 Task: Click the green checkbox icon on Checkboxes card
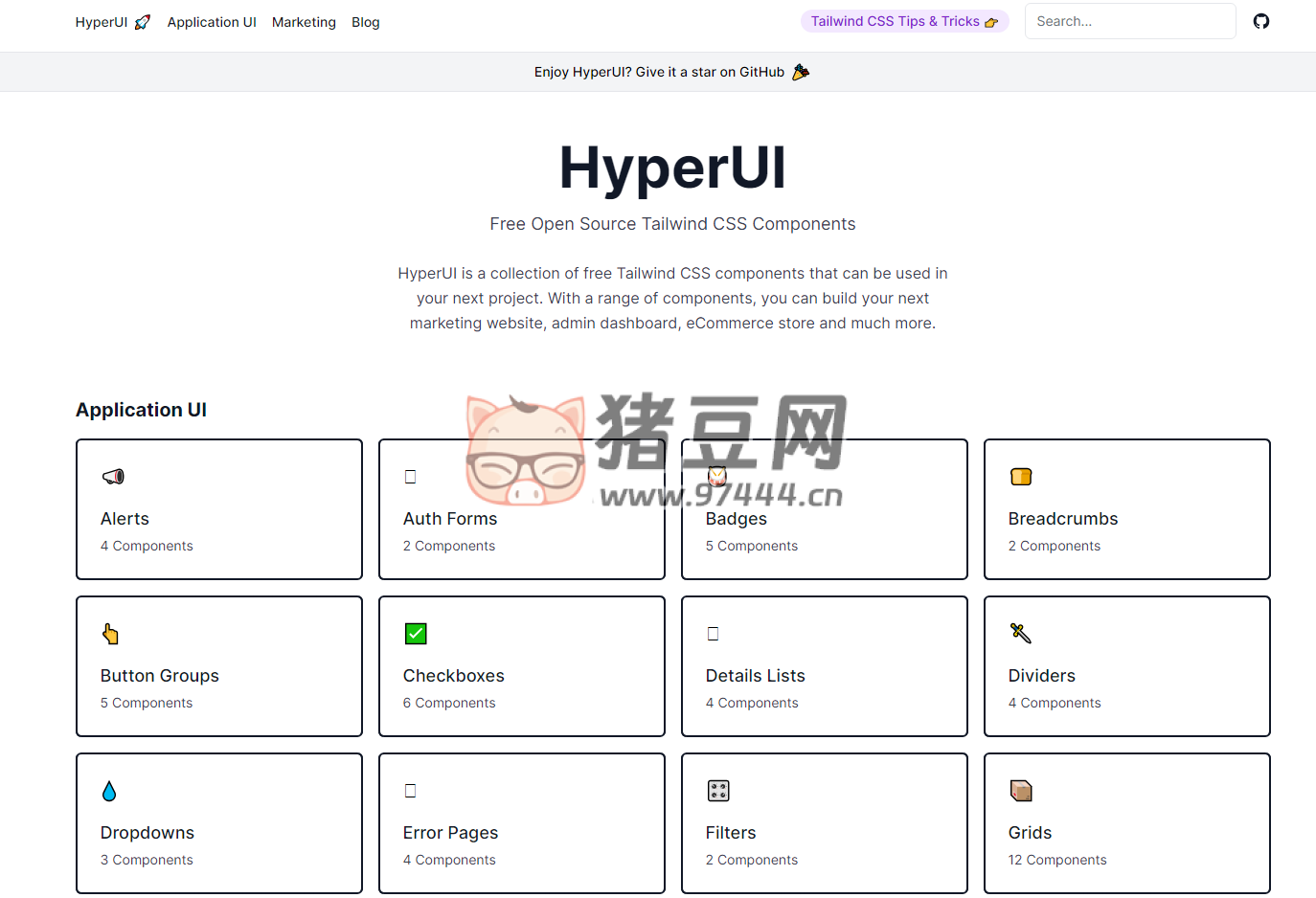click(x=415, y=633)
